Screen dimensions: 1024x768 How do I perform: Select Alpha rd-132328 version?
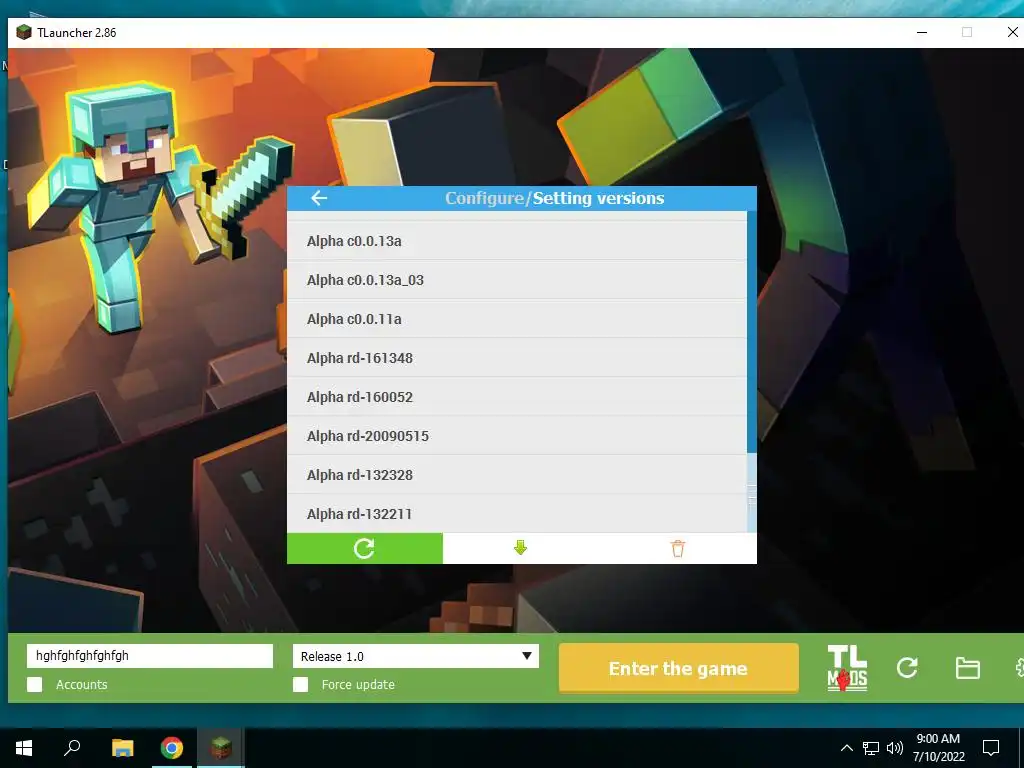coord(517,475)
